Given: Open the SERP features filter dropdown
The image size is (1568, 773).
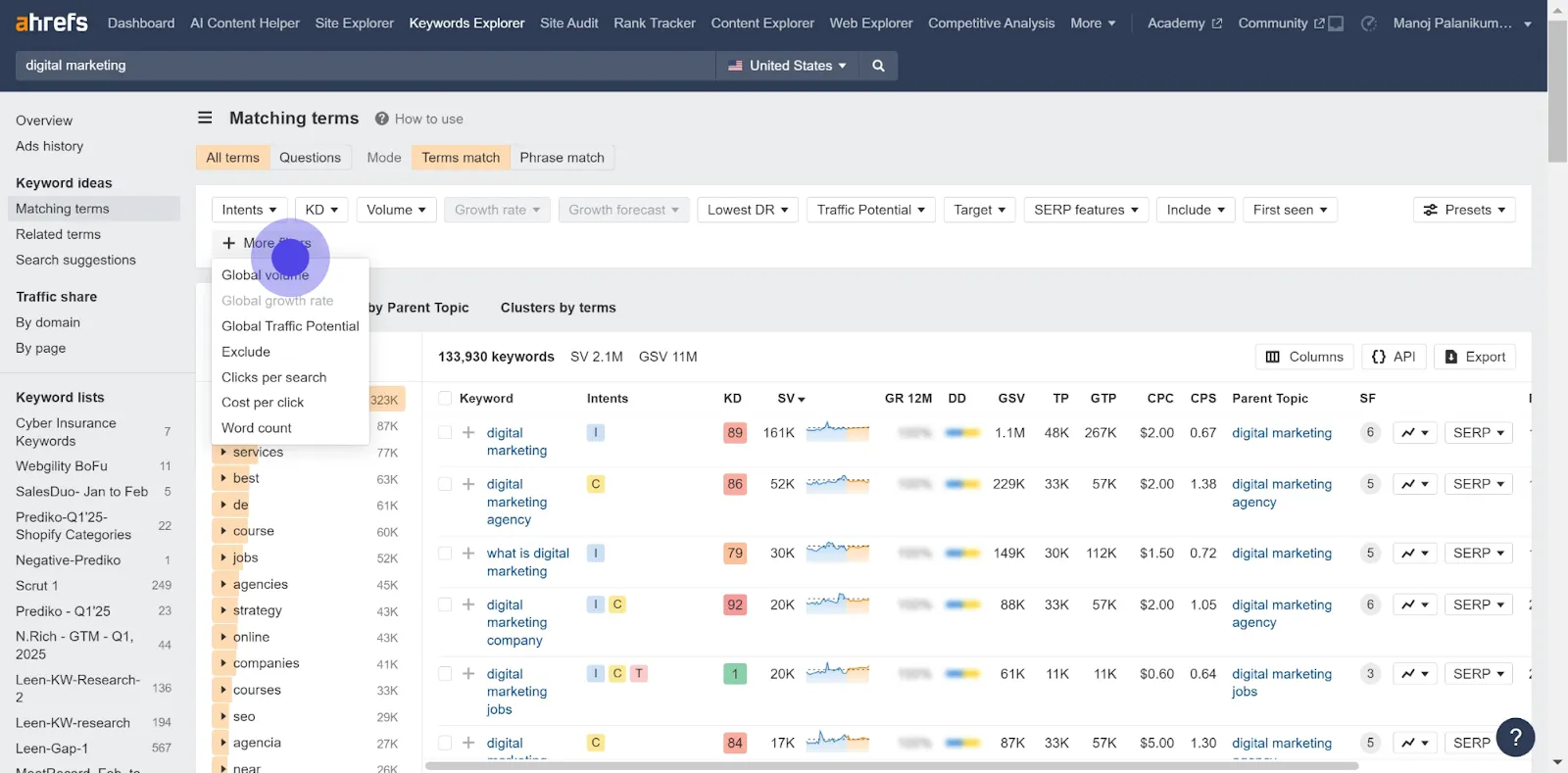Looking at the screenshot, I should [x=1086, y=210].
